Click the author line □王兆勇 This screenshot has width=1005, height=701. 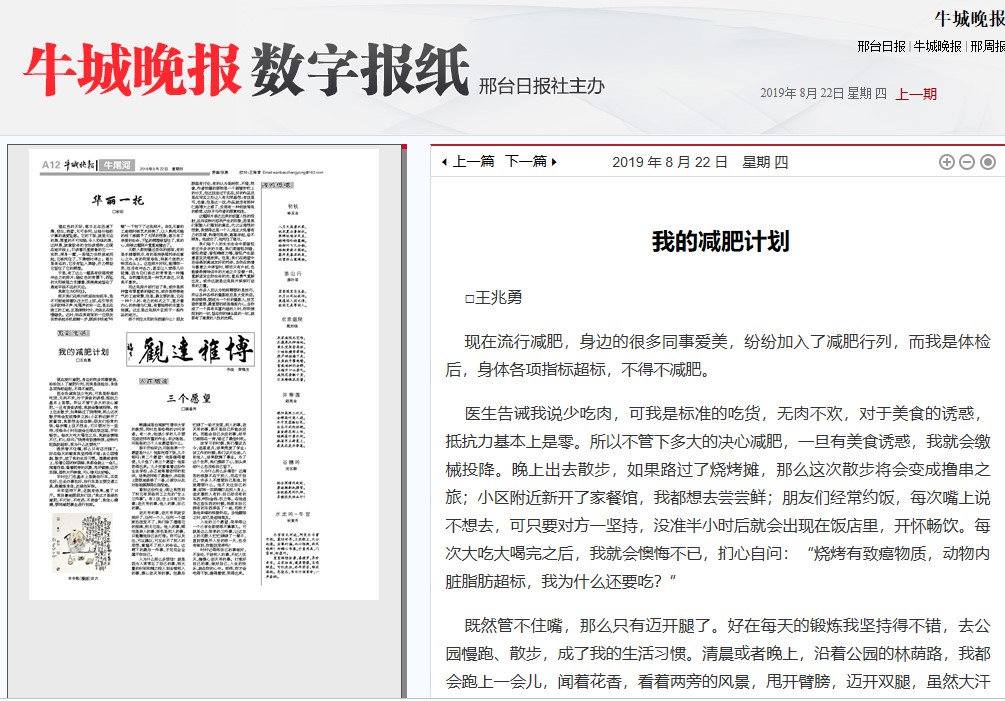[x=494, y=297]
